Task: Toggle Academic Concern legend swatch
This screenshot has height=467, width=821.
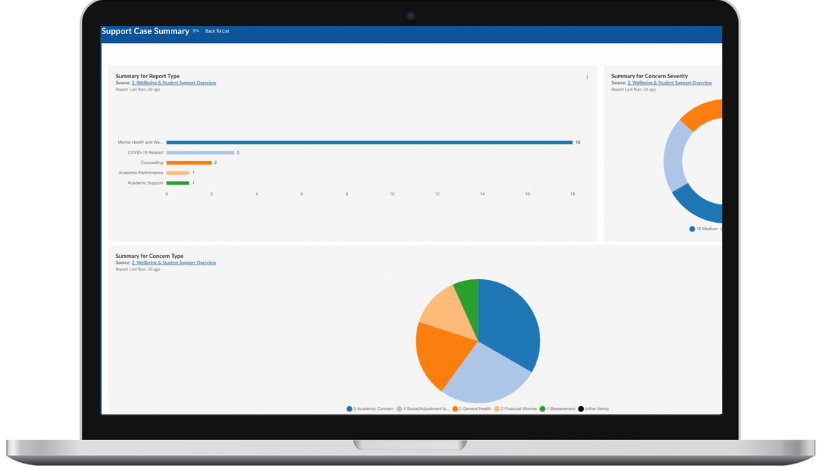Action: pyautogui.click(x=350, y=409)
